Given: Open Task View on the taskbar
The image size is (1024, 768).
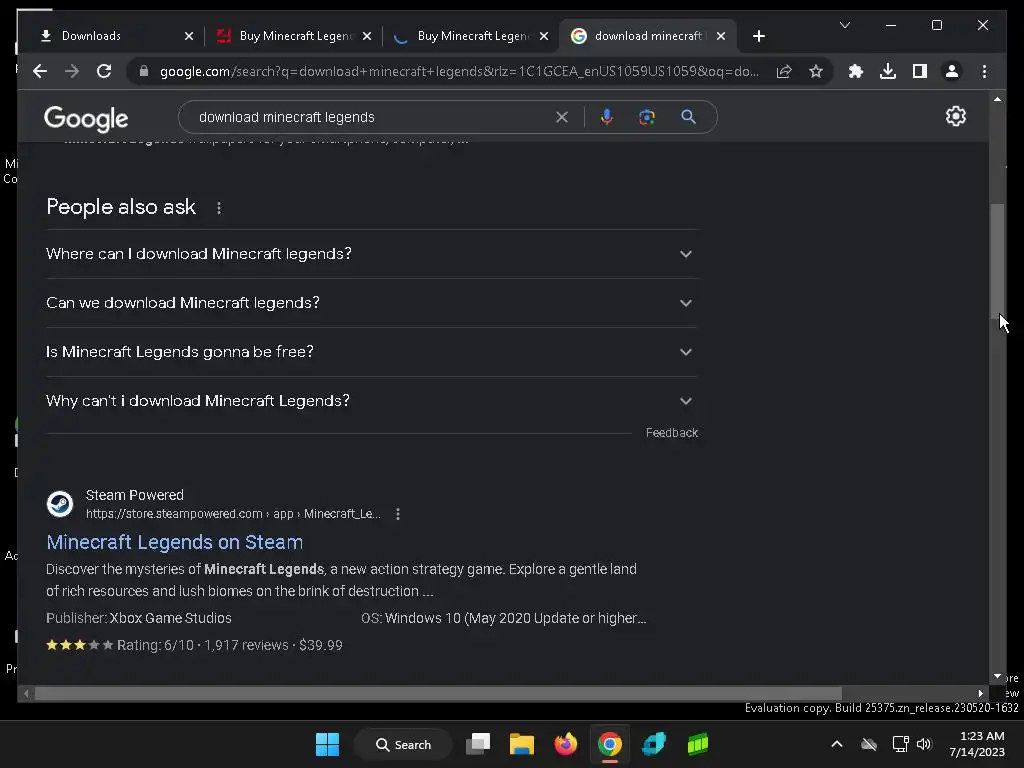Looking at the screenshot, I should point(478,744).
